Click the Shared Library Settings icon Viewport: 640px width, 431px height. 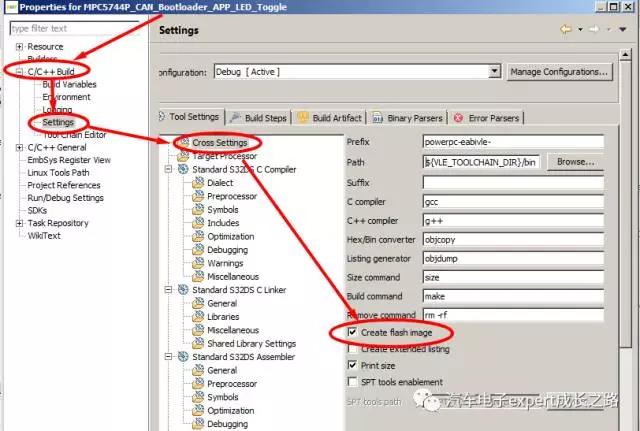198,343
